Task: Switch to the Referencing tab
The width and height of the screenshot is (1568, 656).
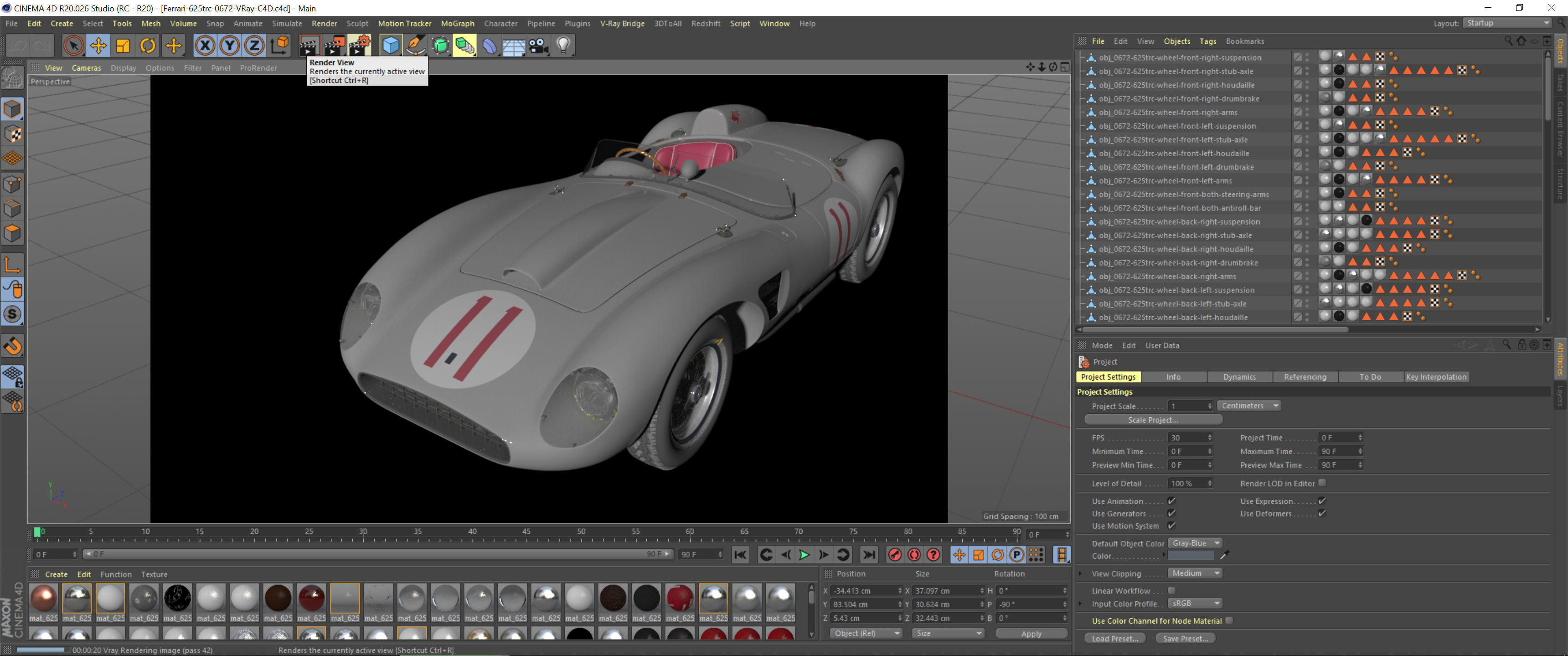Action: (1305, 377)
